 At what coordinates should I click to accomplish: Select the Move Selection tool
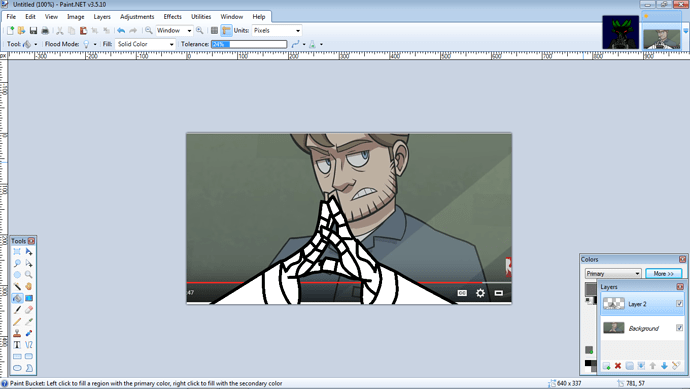click(x=29, y=263)
